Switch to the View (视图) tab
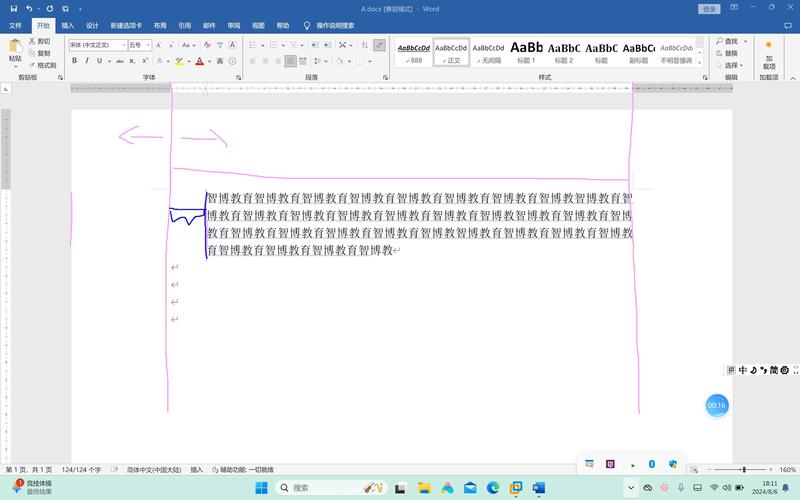Viewport: 800px width, 500px height. (x=258, y=26)
